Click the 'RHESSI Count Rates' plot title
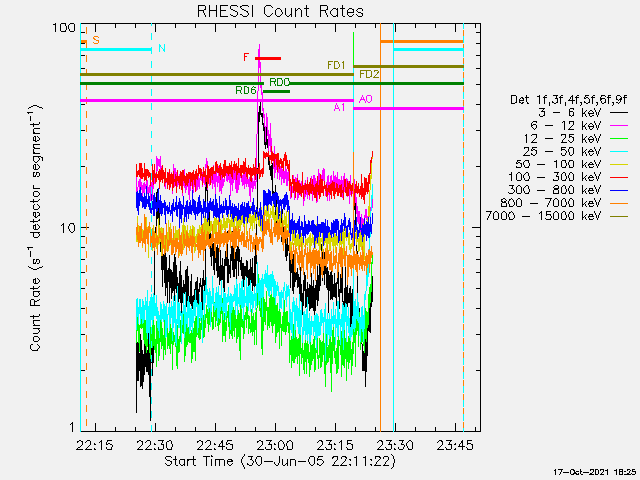The width and height of the screenshot is (640, 480). point(280,11)
